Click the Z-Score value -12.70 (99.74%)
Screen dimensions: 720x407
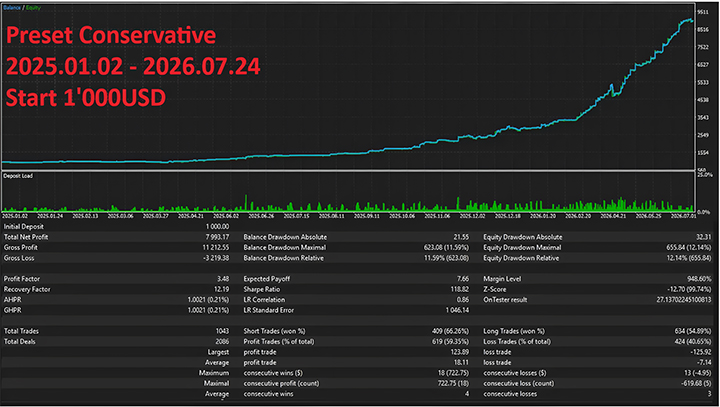689,289
